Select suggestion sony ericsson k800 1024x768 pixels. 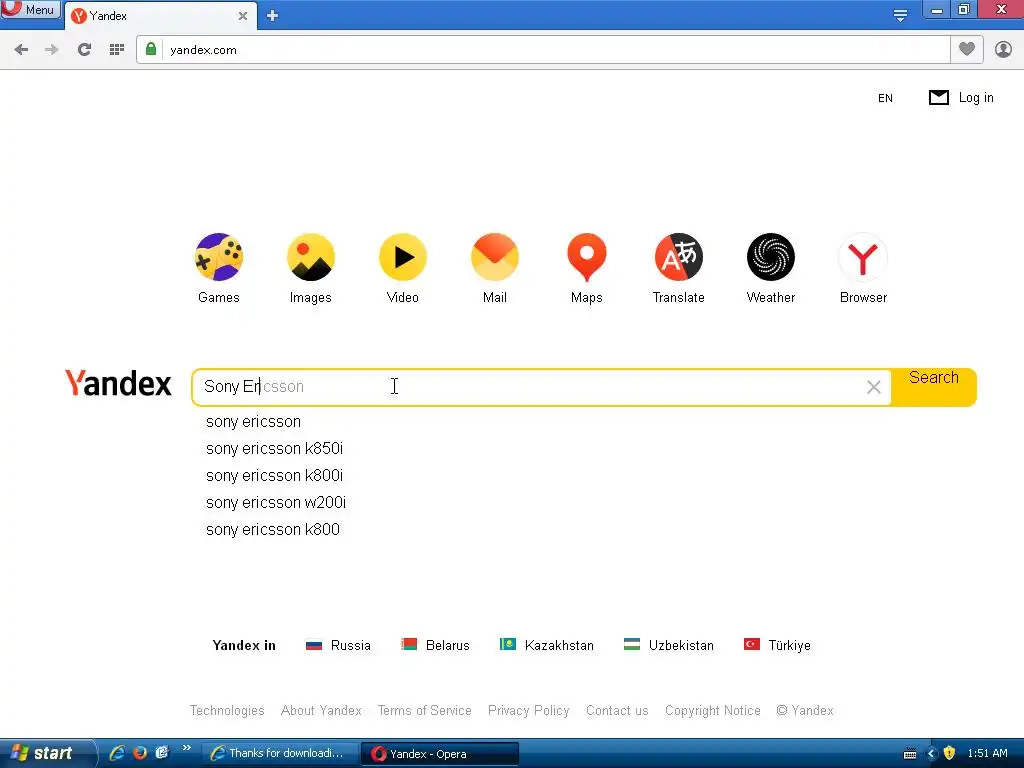tap(272, 530)
